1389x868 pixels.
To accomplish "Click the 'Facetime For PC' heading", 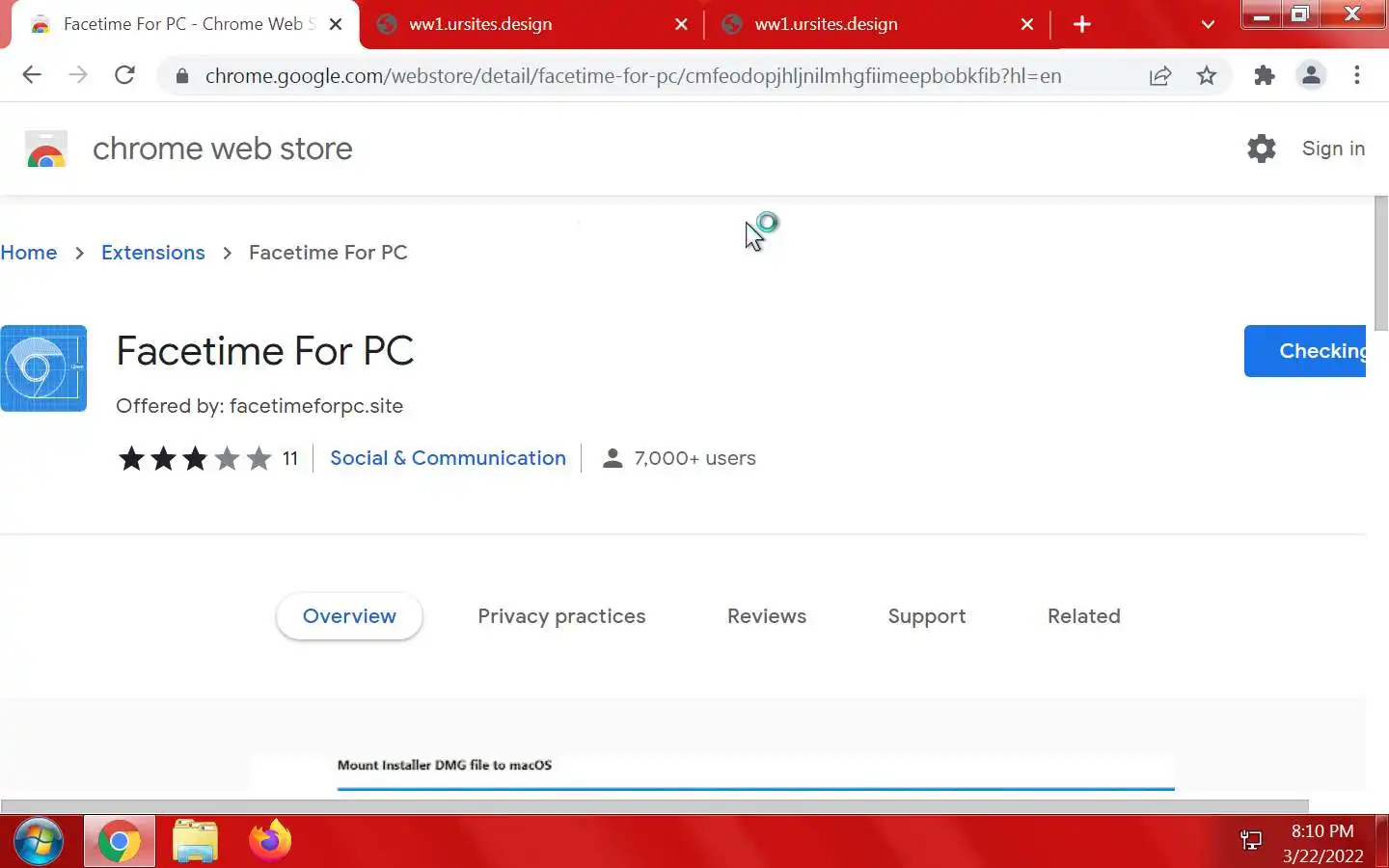I will click(265, 351).
